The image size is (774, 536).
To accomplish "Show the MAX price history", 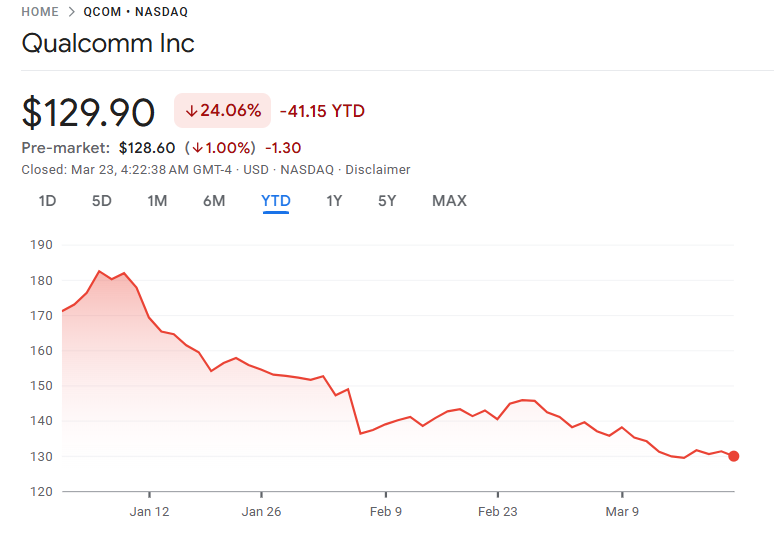I will [449, 201].
